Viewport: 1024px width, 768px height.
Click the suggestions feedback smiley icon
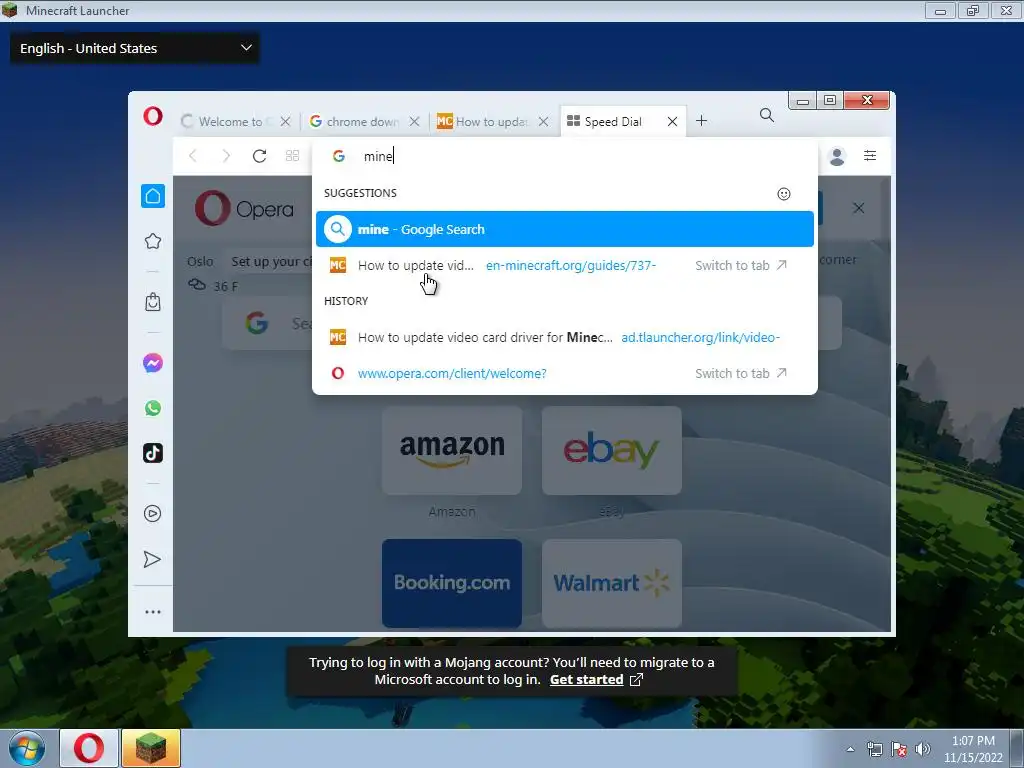[784, 194]
